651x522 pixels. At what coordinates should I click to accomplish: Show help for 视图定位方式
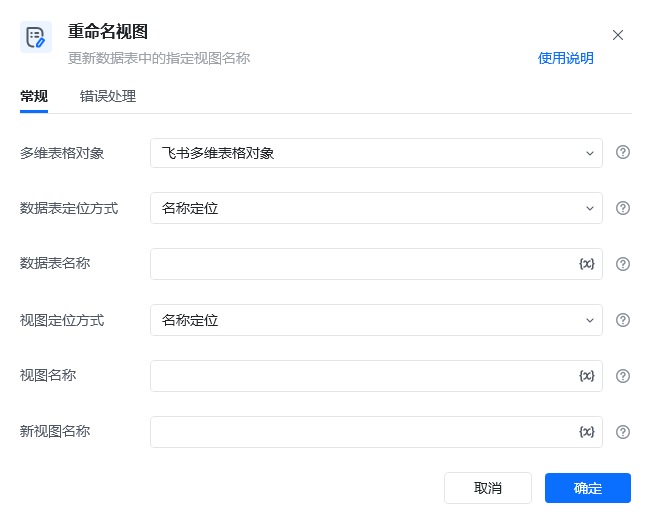[x=622, y=320]
